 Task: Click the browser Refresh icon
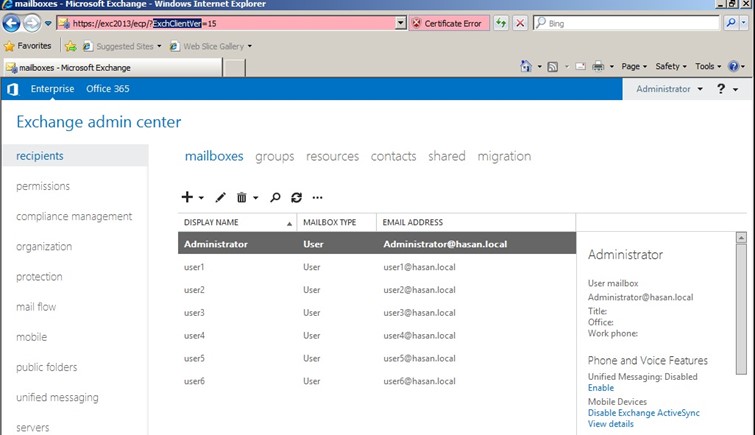[x=501, y=23]
